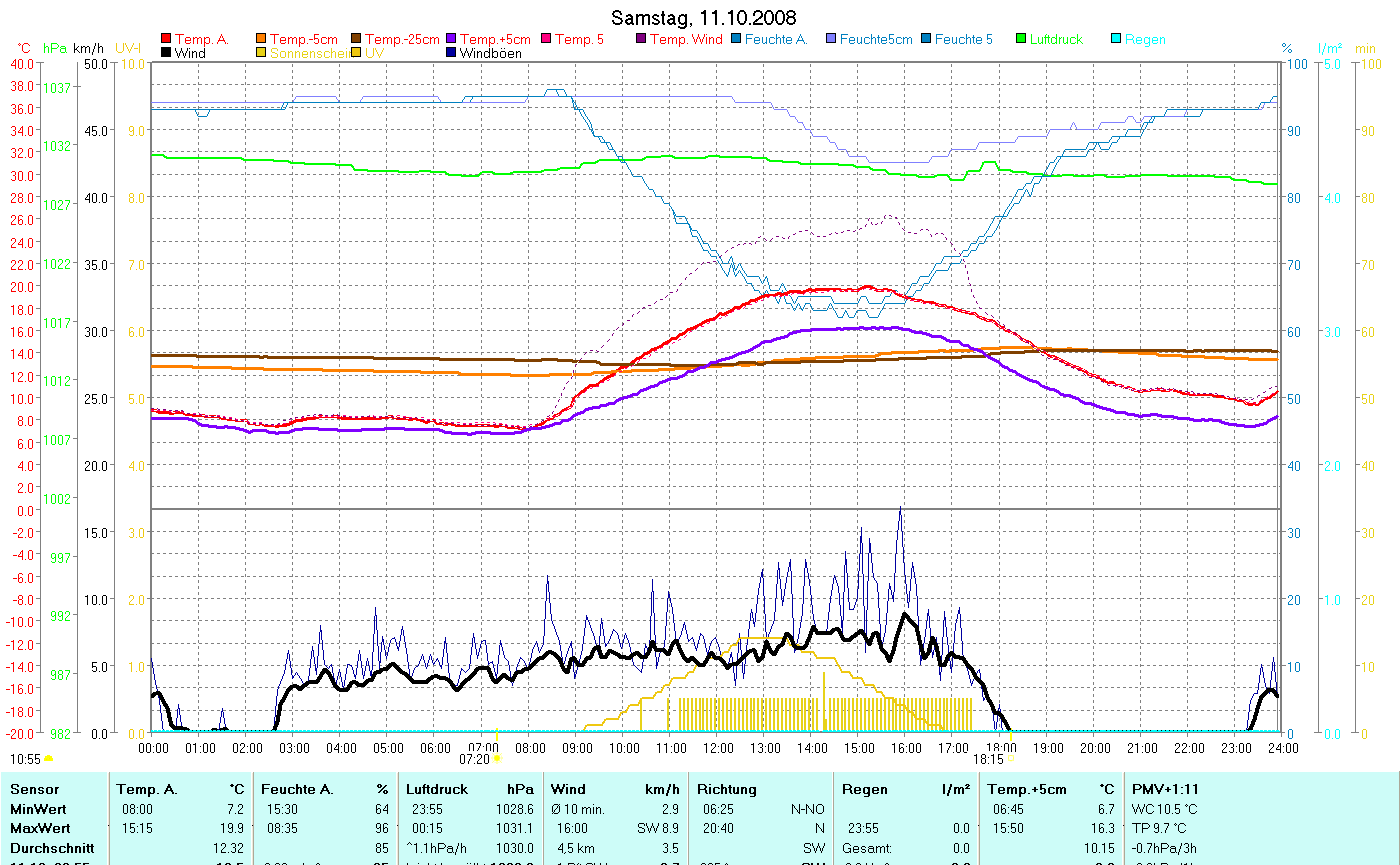This screenshot has width=1400, height=865.
Task: Click the sunset marker at 18:15
Action: (1010, 759)
